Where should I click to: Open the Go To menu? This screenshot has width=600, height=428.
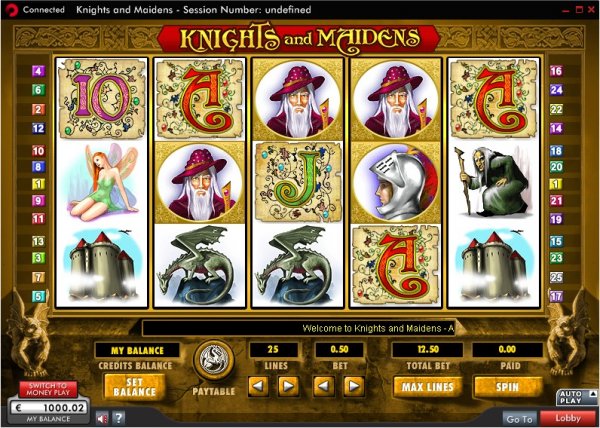click(x=519, y=419)
